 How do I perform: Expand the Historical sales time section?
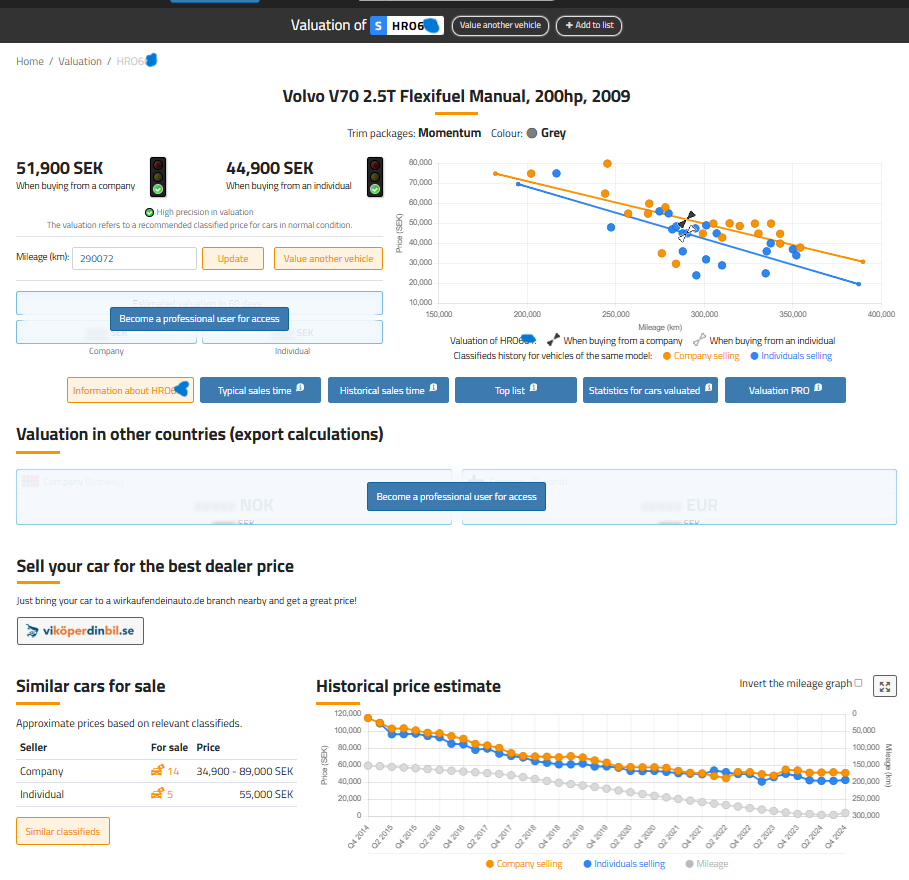tap(388, 390)
